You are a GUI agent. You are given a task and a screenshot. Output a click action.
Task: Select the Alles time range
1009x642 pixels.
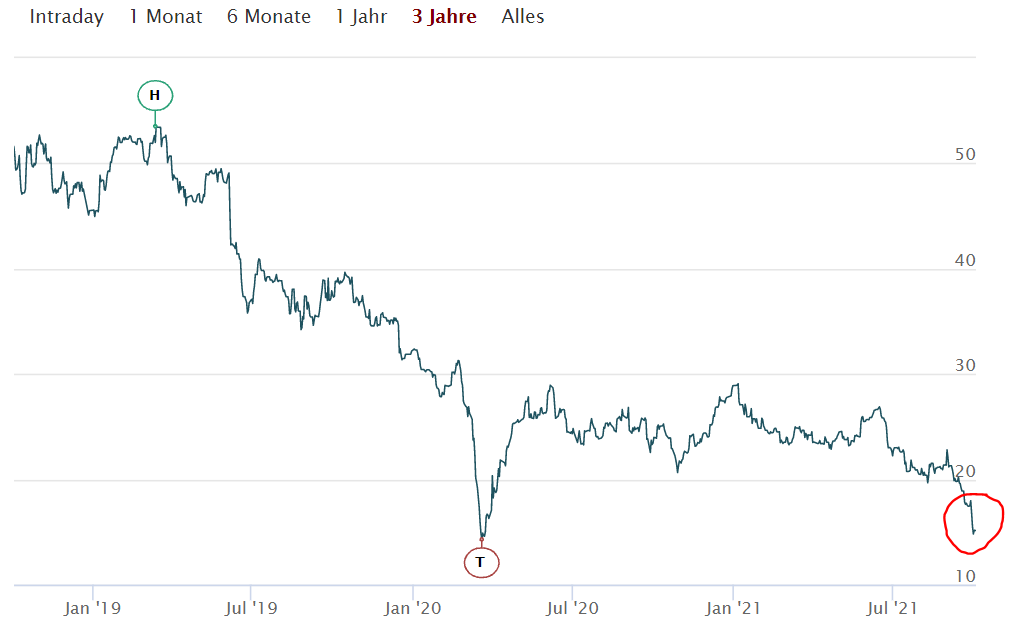coord(523,17)
